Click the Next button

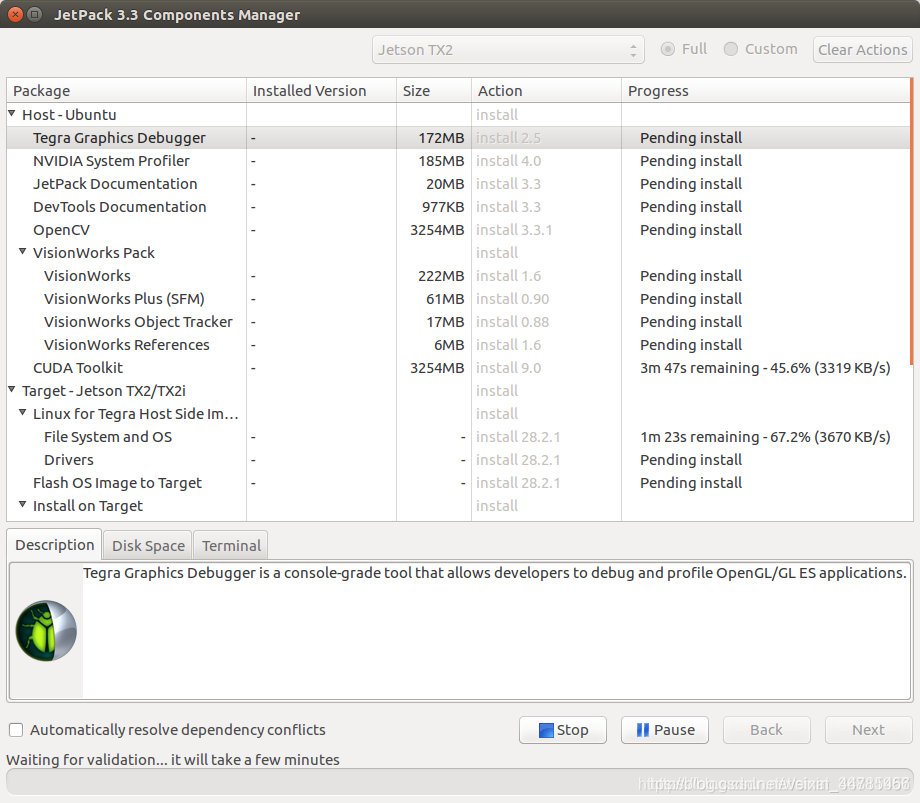tap(868, 730)
